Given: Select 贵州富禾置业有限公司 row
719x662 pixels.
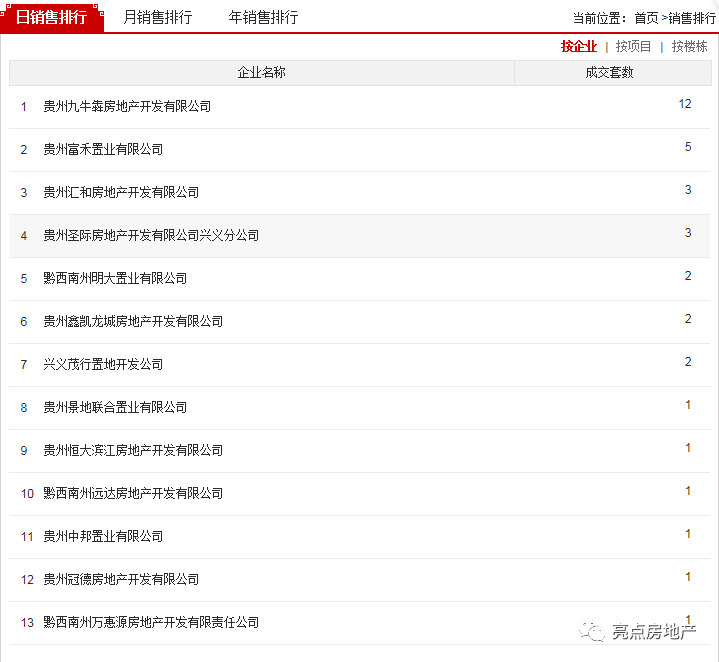Looking at the screenshot, I should click(x=360, y=150).
